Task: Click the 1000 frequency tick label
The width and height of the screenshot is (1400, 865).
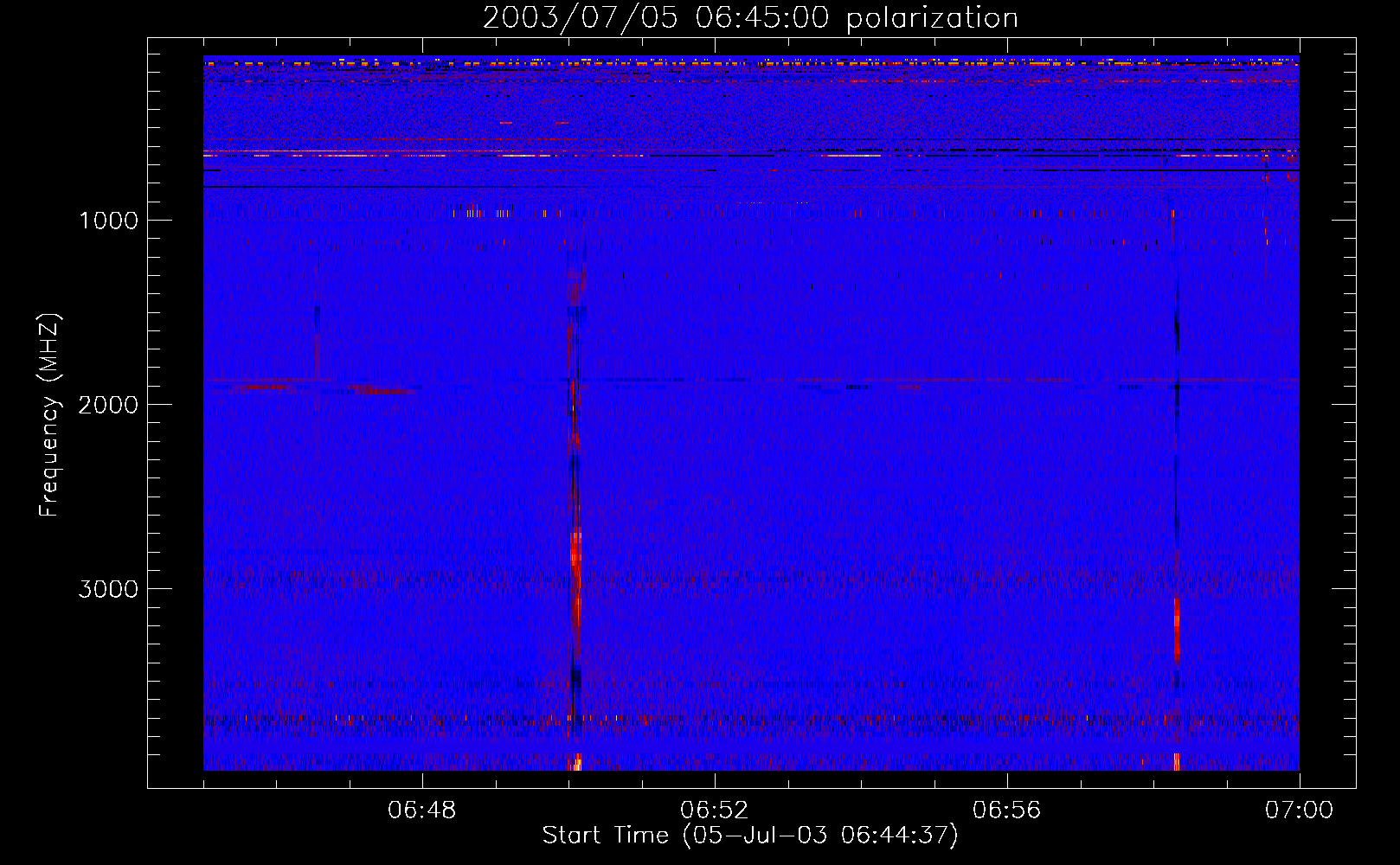Action: click(x=108, y=220)
